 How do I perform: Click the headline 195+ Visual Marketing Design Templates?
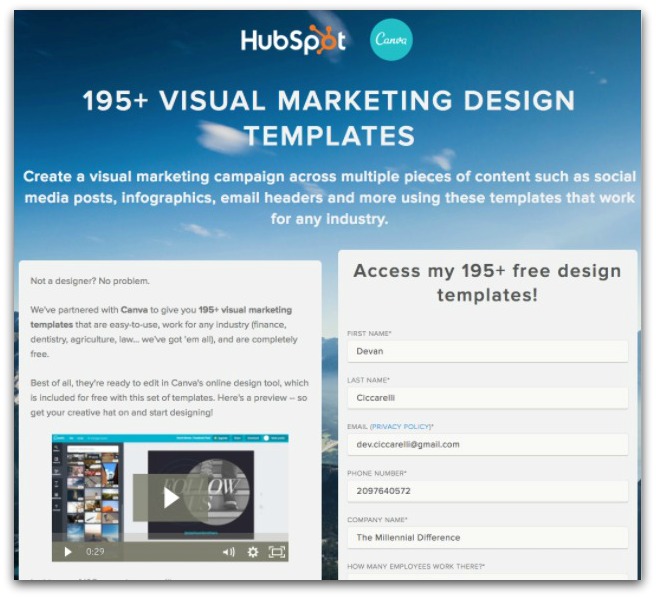click(329, 118)
